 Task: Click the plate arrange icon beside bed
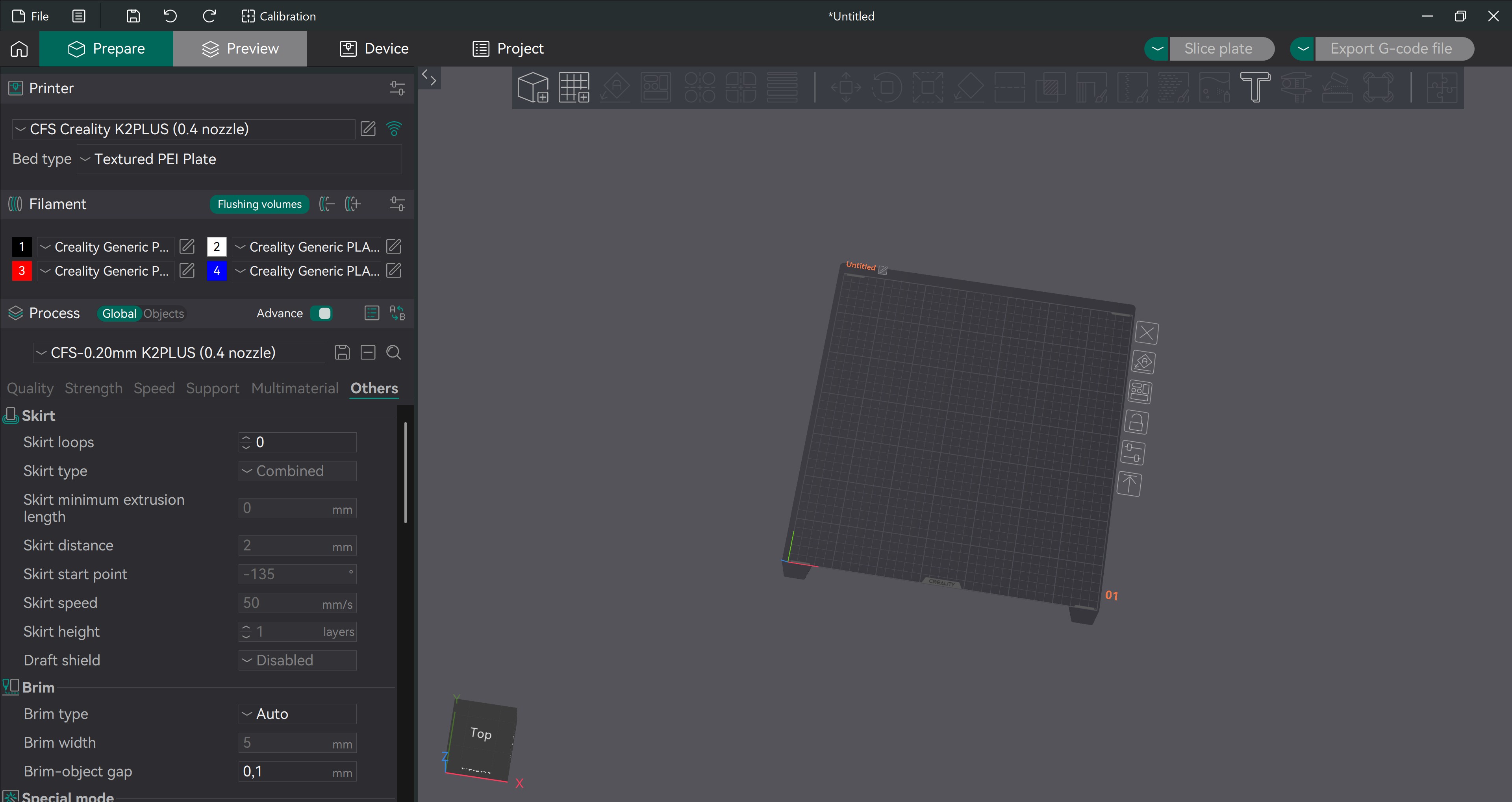pyautogui.click(x=1140, y=392)
